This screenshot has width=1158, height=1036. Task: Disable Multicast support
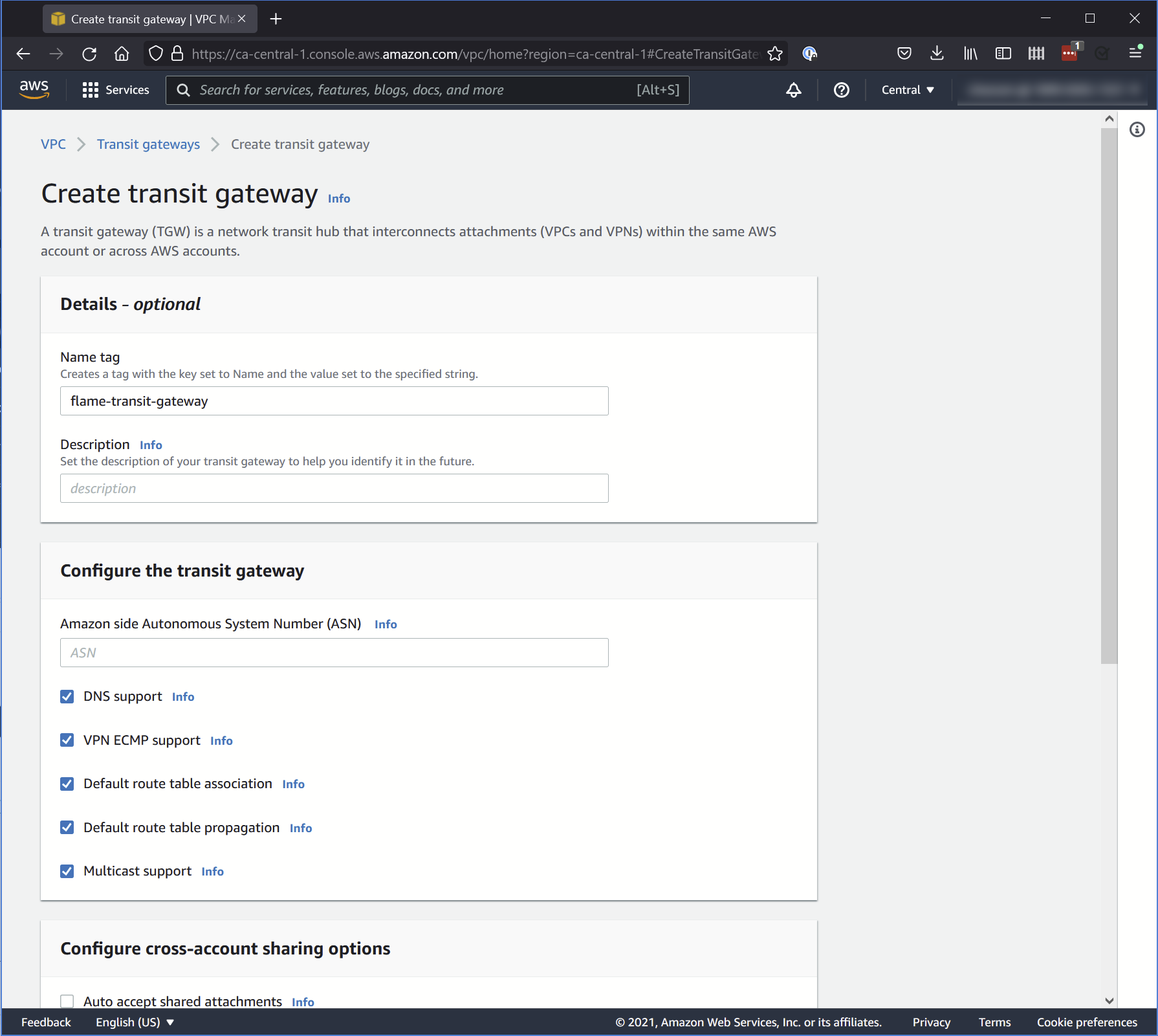67,871
